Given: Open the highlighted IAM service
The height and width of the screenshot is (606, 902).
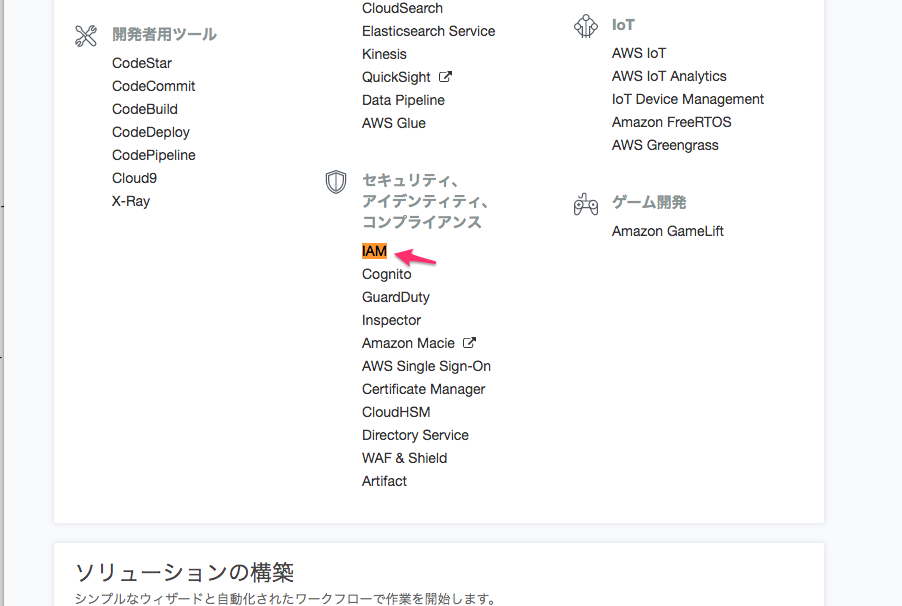Looking at the screenshot, I should [x=374, y=251].
